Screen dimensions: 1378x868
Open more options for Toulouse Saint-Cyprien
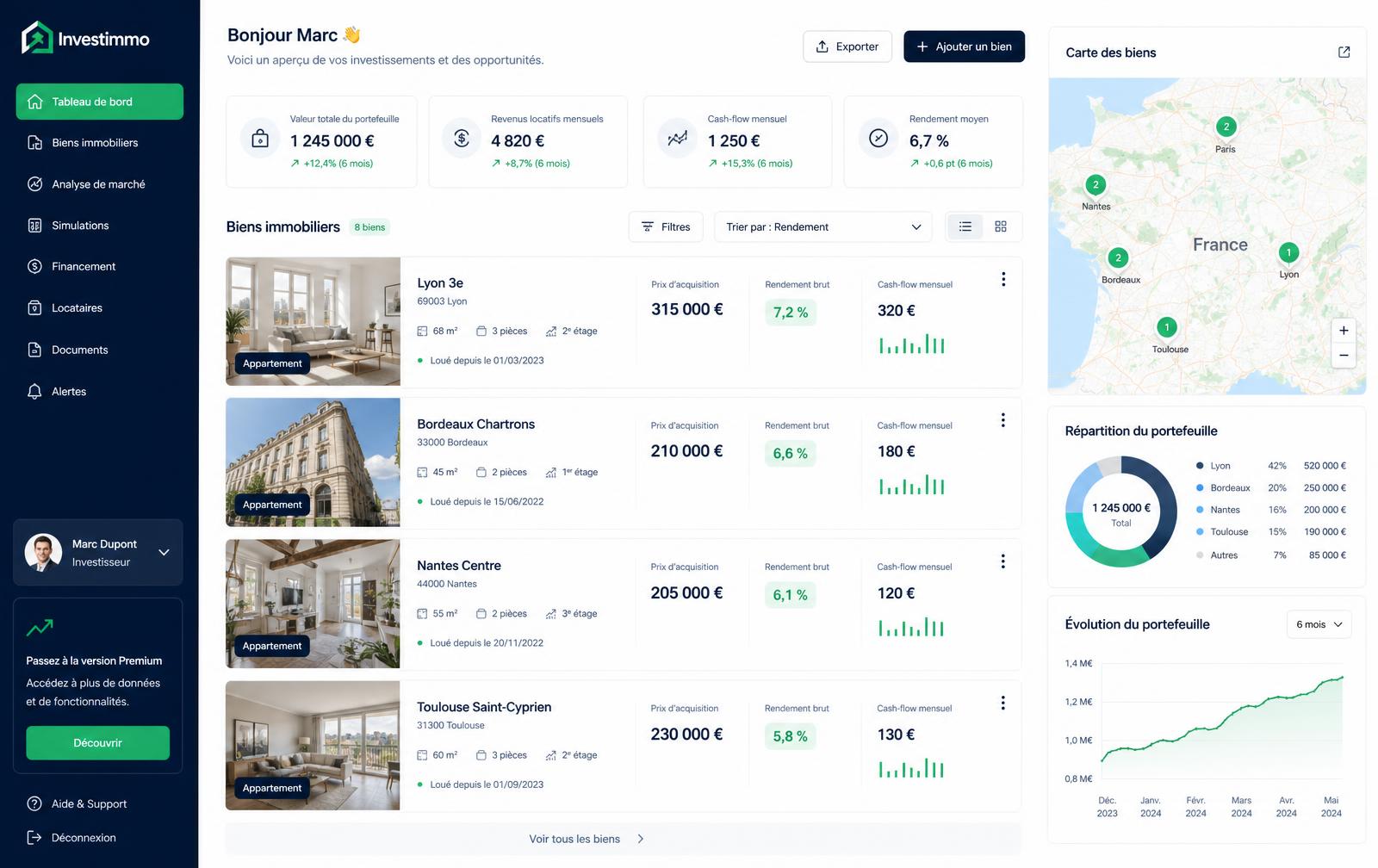1003,703
